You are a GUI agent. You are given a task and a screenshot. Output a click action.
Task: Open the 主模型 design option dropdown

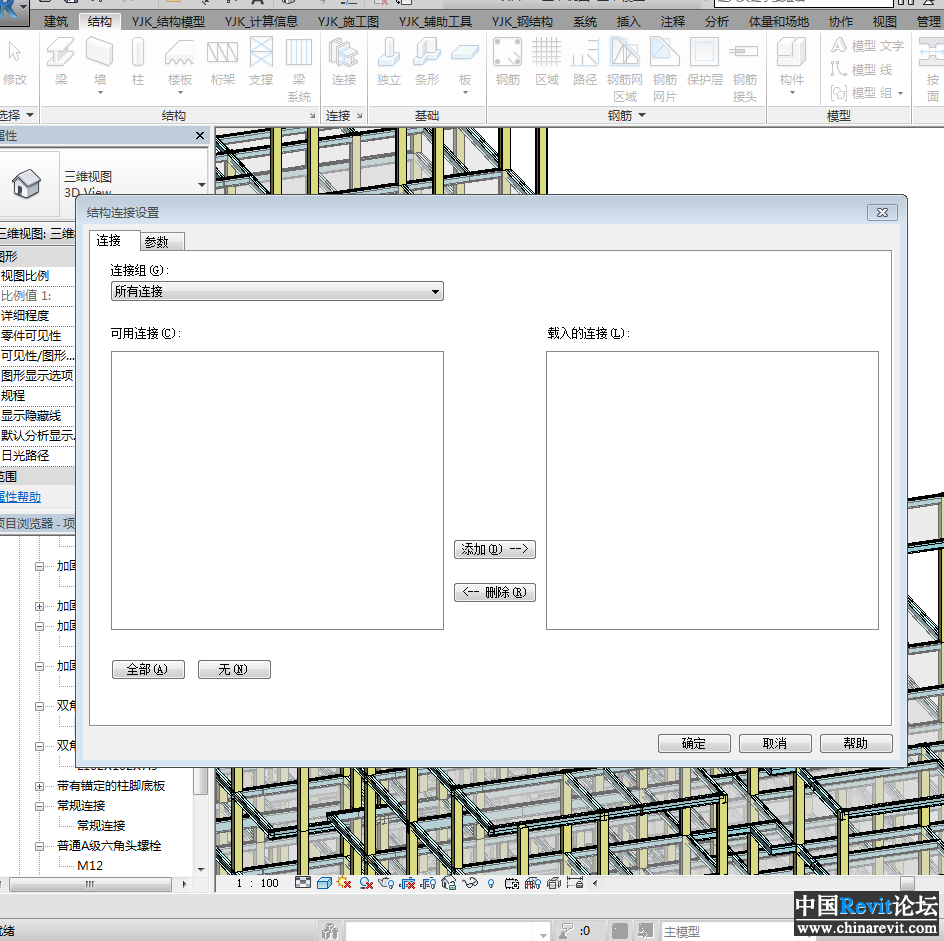[726, 932]
